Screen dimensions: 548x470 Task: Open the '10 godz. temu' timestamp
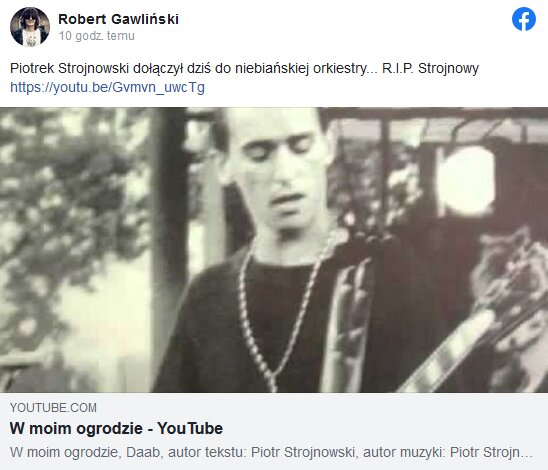(x=96, y=36)
